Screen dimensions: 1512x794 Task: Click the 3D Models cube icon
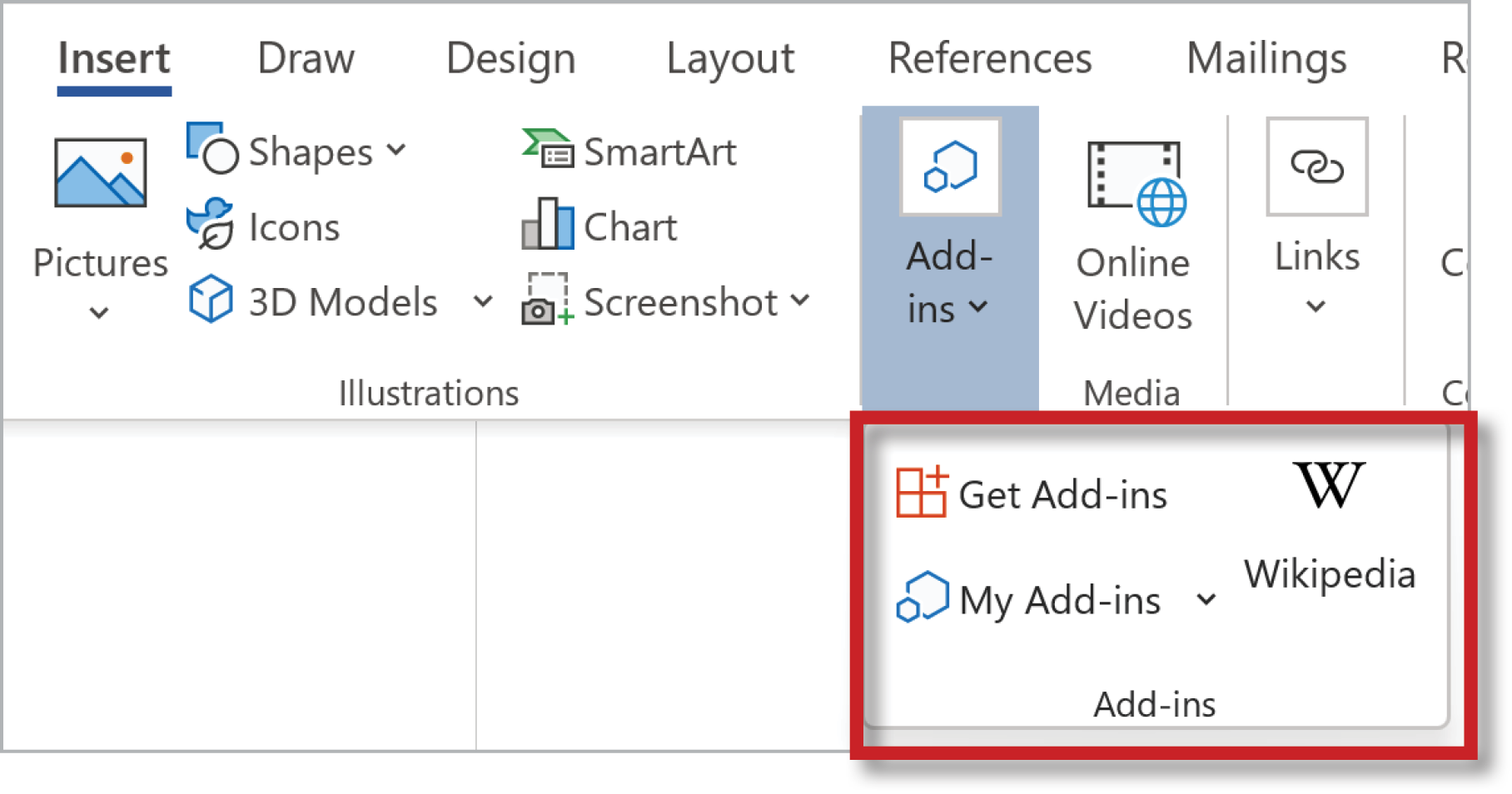tap(211, 299)
